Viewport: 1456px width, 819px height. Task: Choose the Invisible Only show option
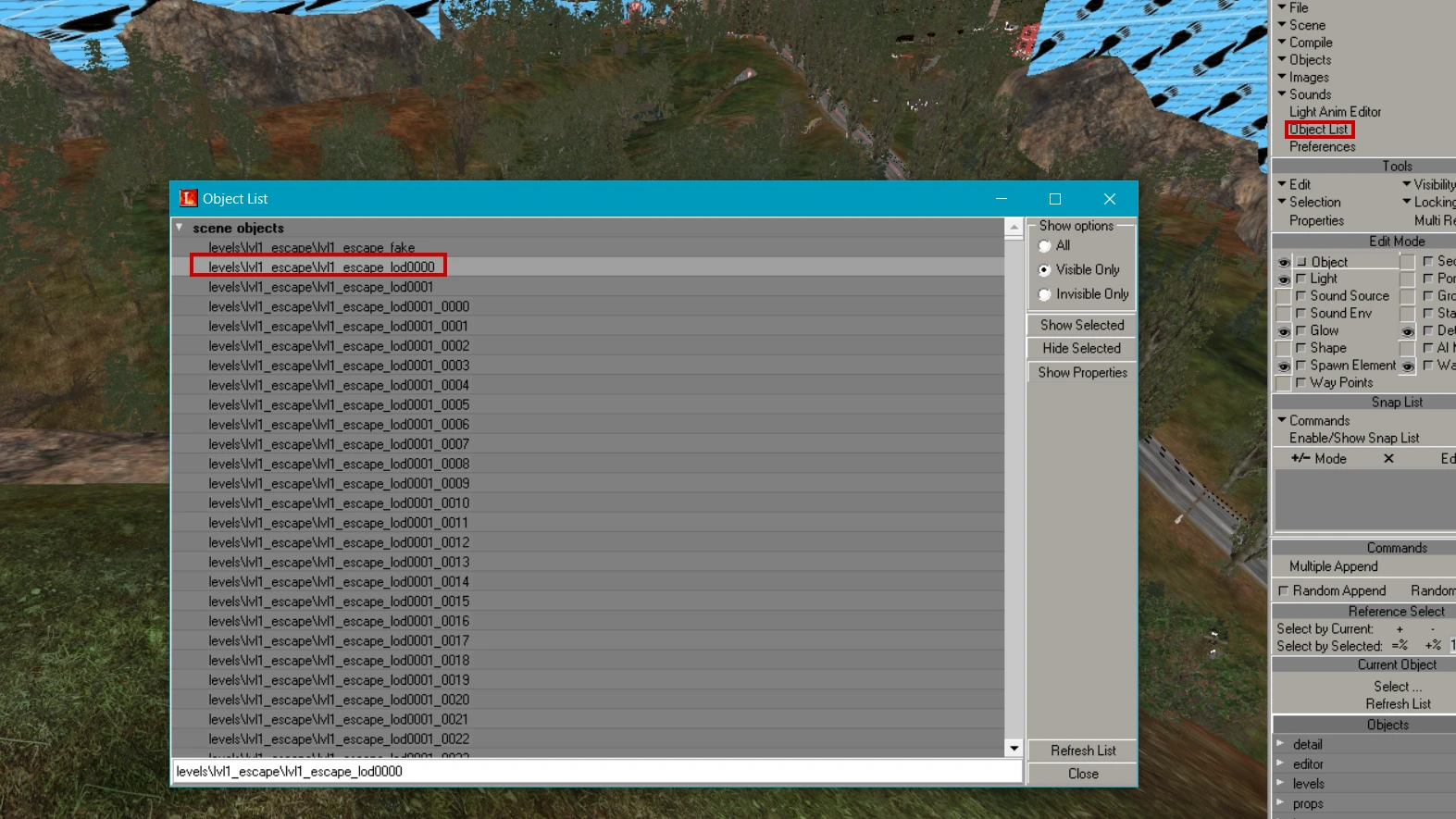coord(1045,294)
